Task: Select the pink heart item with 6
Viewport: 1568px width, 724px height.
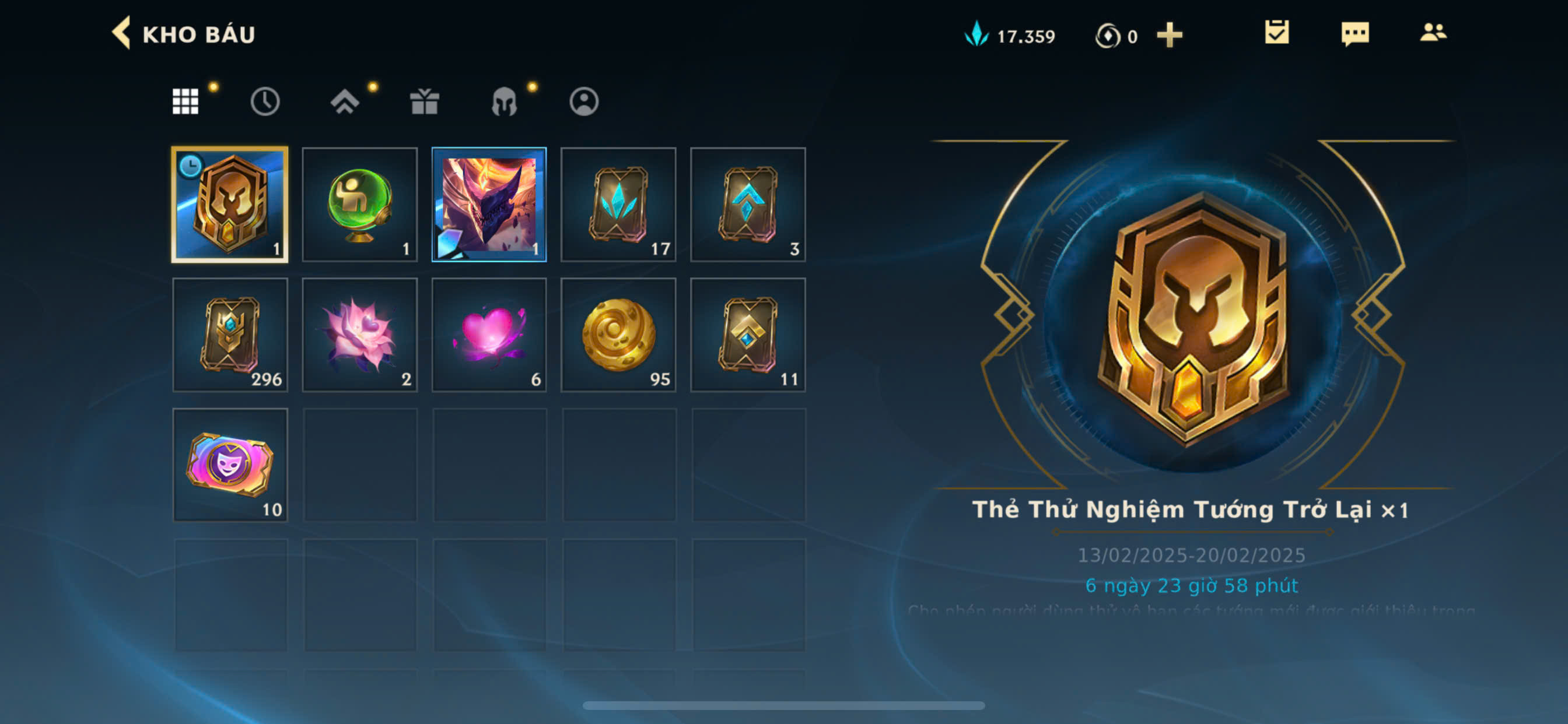Action: click(x=489, y=335)
